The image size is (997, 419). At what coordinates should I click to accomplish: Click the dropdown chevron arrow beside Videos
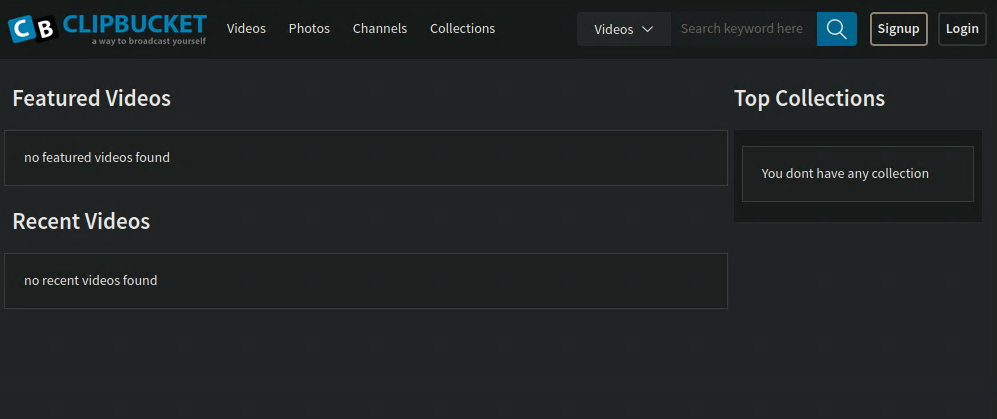[648, 30]
